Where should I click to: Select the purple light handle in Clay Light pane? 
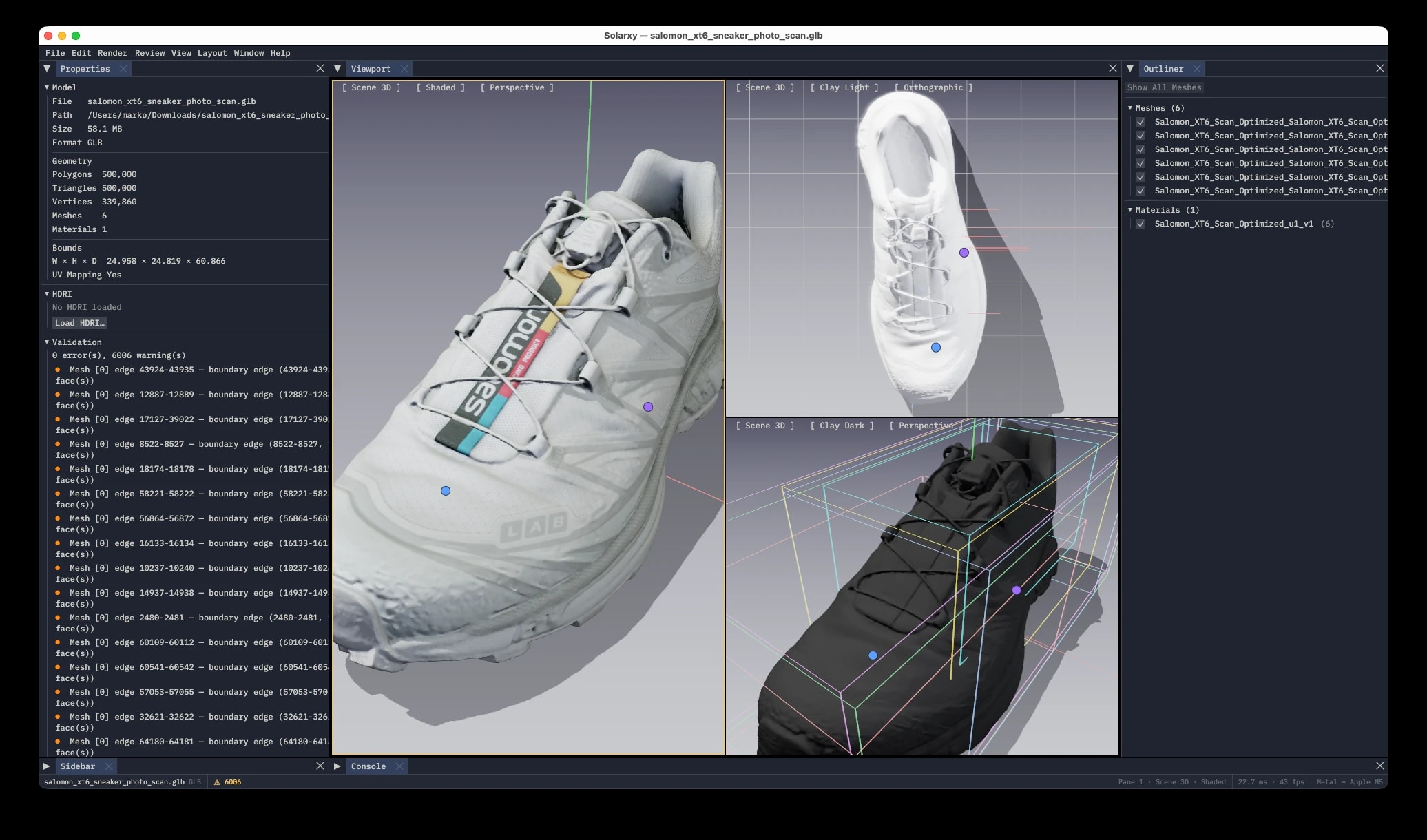(964, 253)
